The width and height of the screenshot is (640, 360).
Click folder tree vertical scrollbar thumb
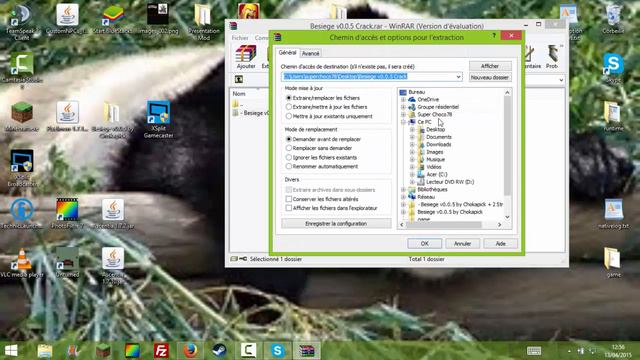507,146
